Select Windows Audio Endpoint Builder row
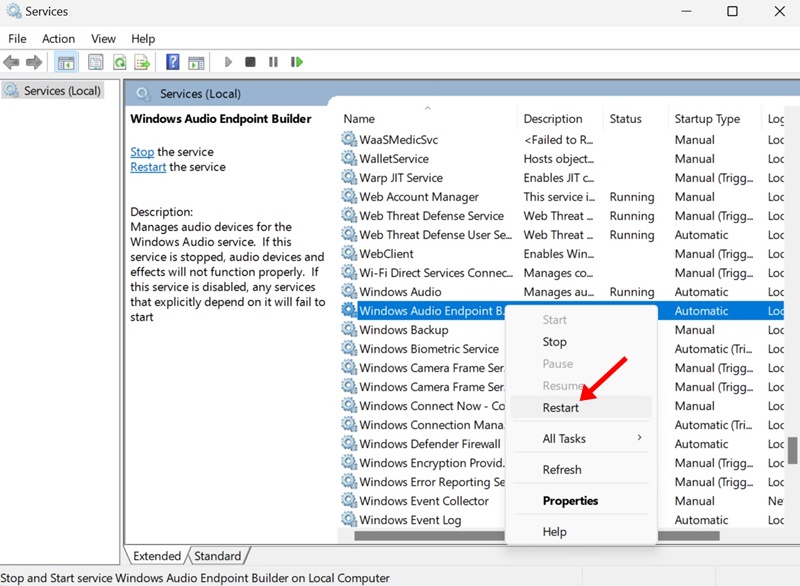 pyautogui.click(x=561, y=311)
